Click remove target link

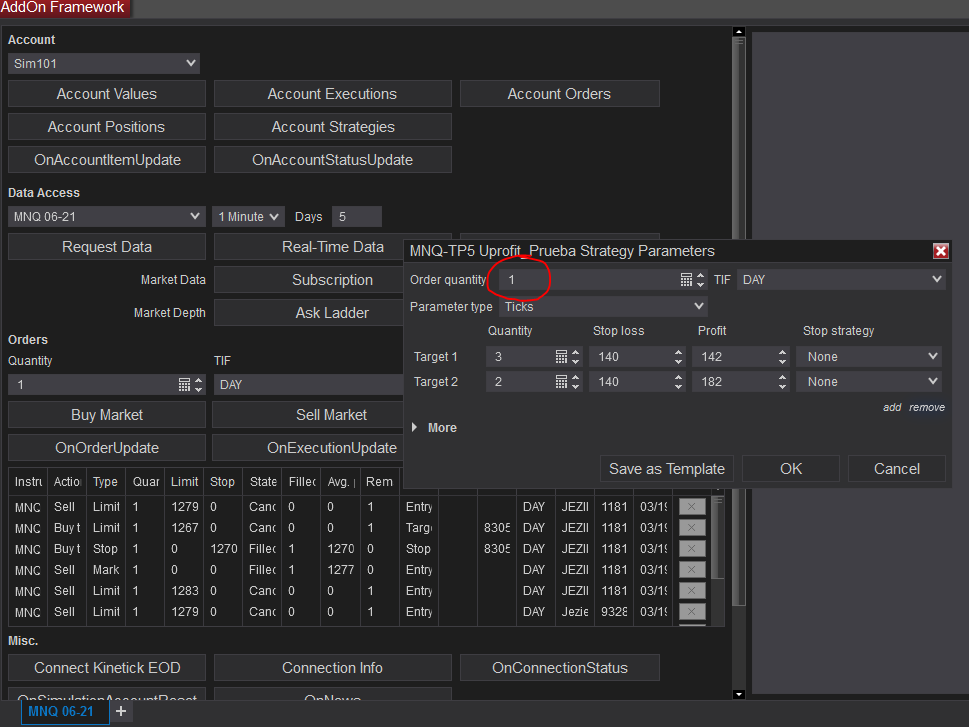click(x=926, y=407)
